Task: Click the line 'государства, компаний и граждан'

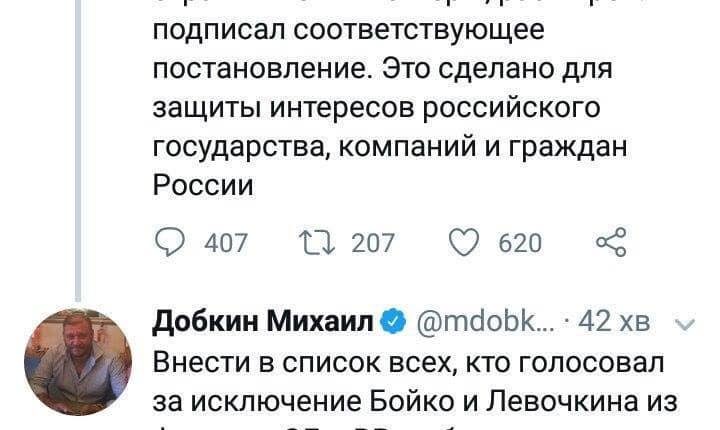Action: (x=390, y=147)
